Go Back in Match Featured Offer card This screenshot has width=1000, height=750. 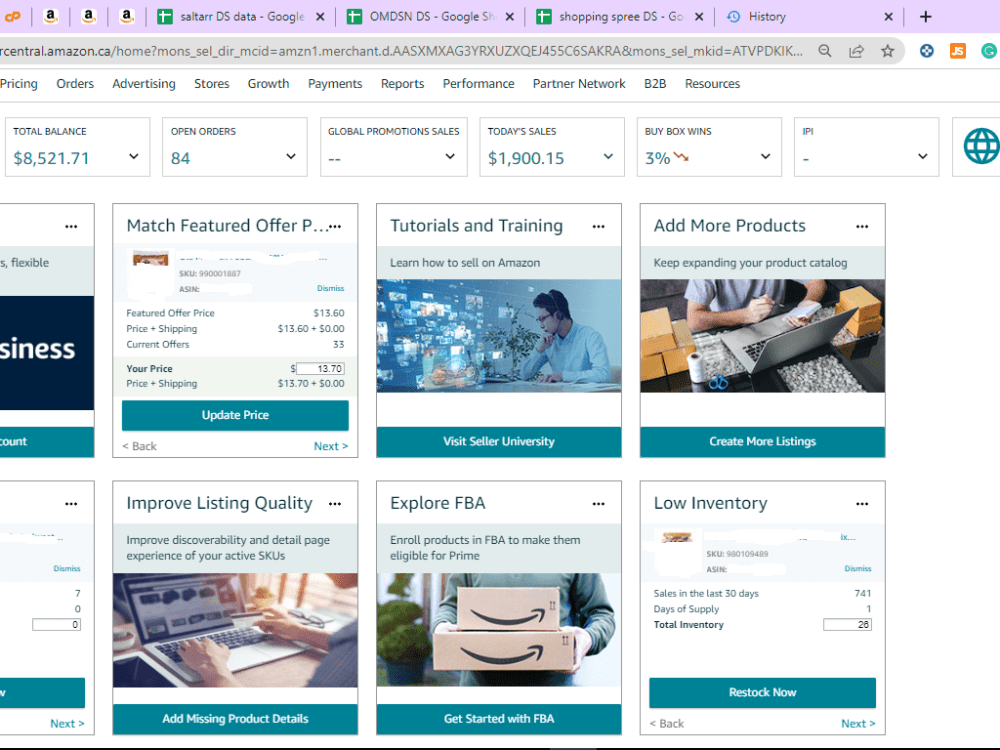coord(139,446)
